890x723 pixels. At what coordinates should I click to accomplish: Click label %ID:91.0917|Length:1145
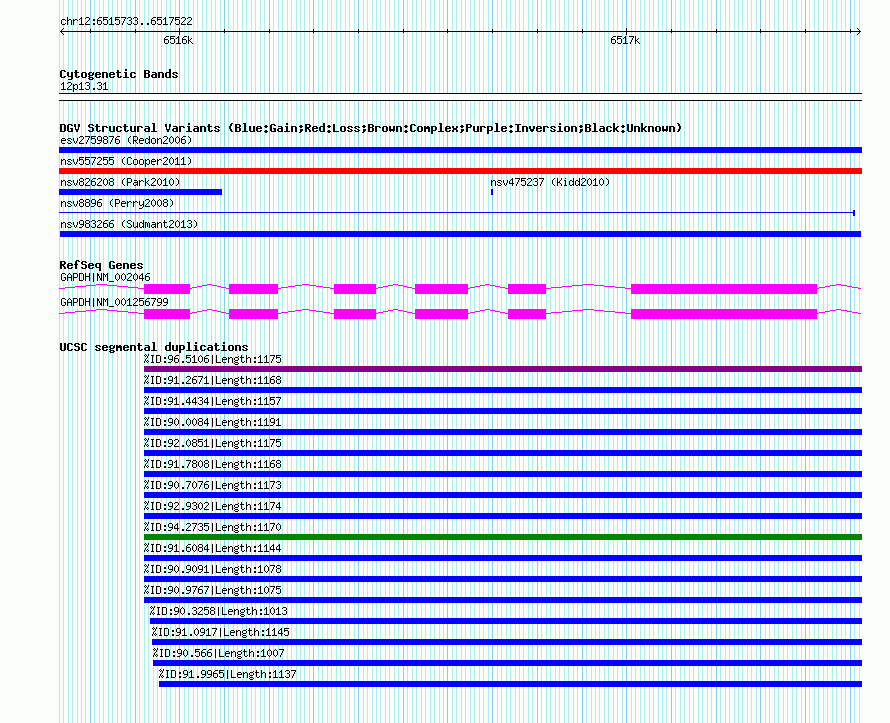point(220,632)
